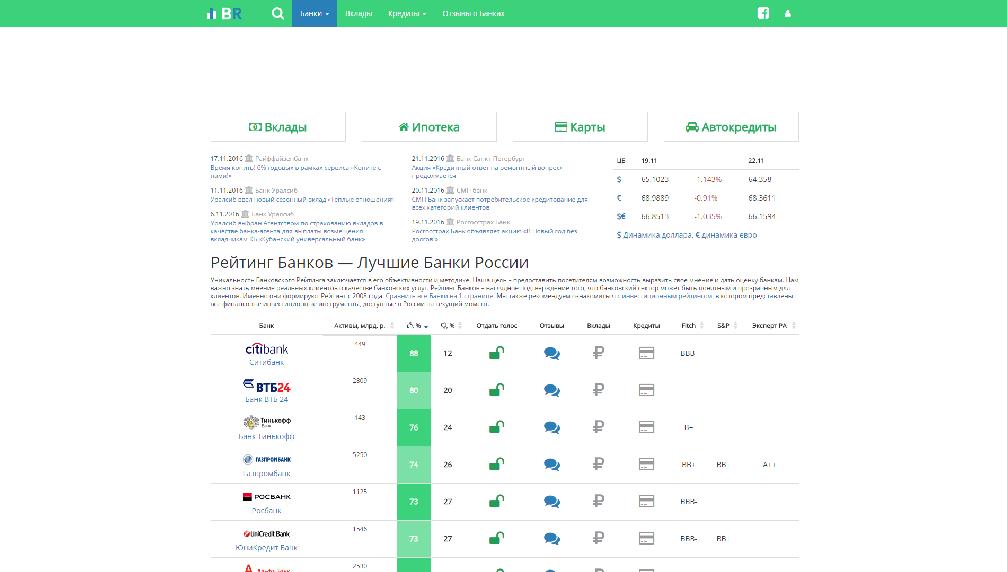This screenshot has height=572, width=1007.
Task: Open the Автокредиты section button
Action: pyautogui.click(x=731, y=127)
